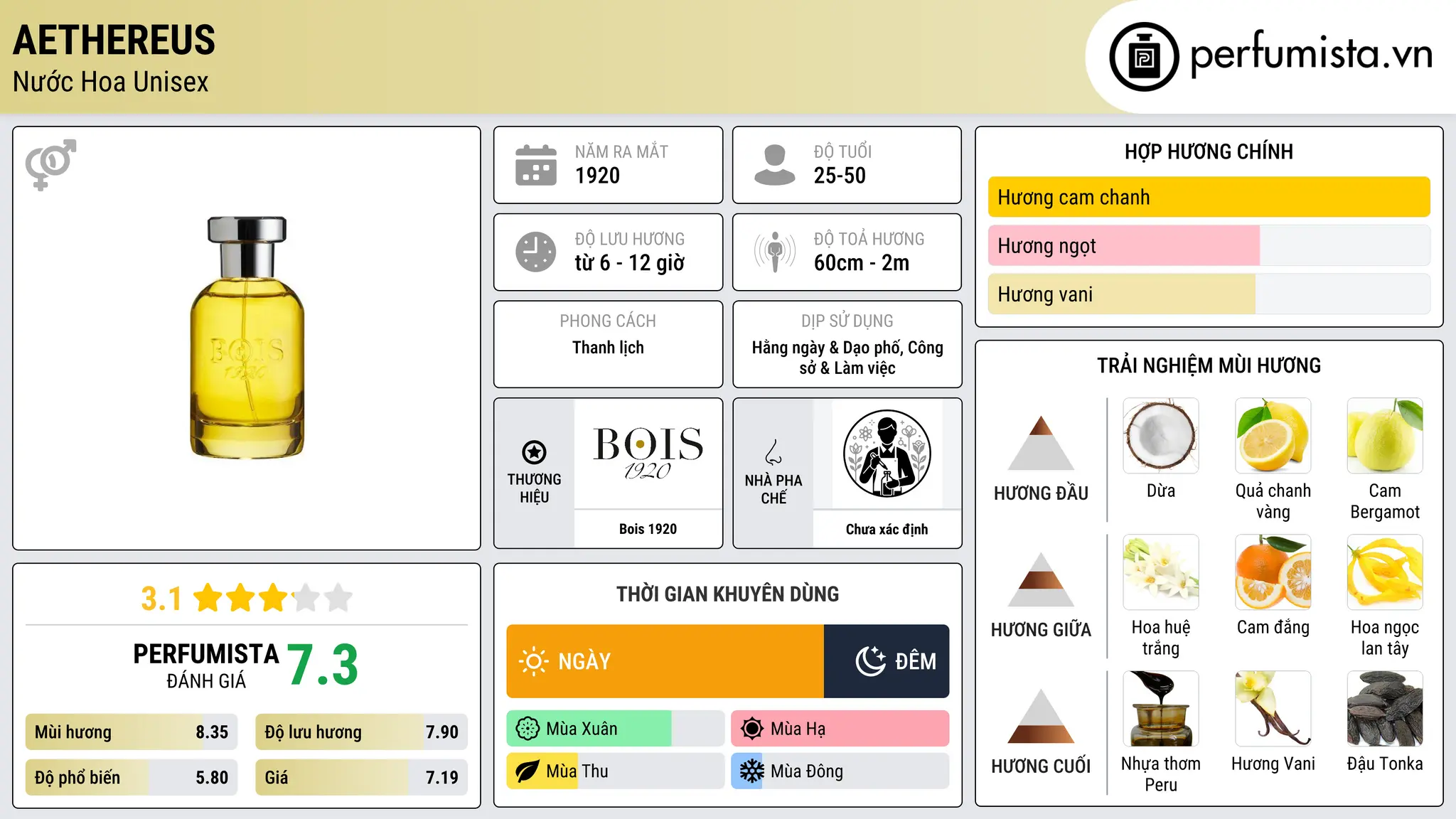Image resolution: width=1456 pixels, height=819 pixels.
Task: Click the HƯƠNG CUỐI pyramid icon
Action: [x=1041, y=716]
